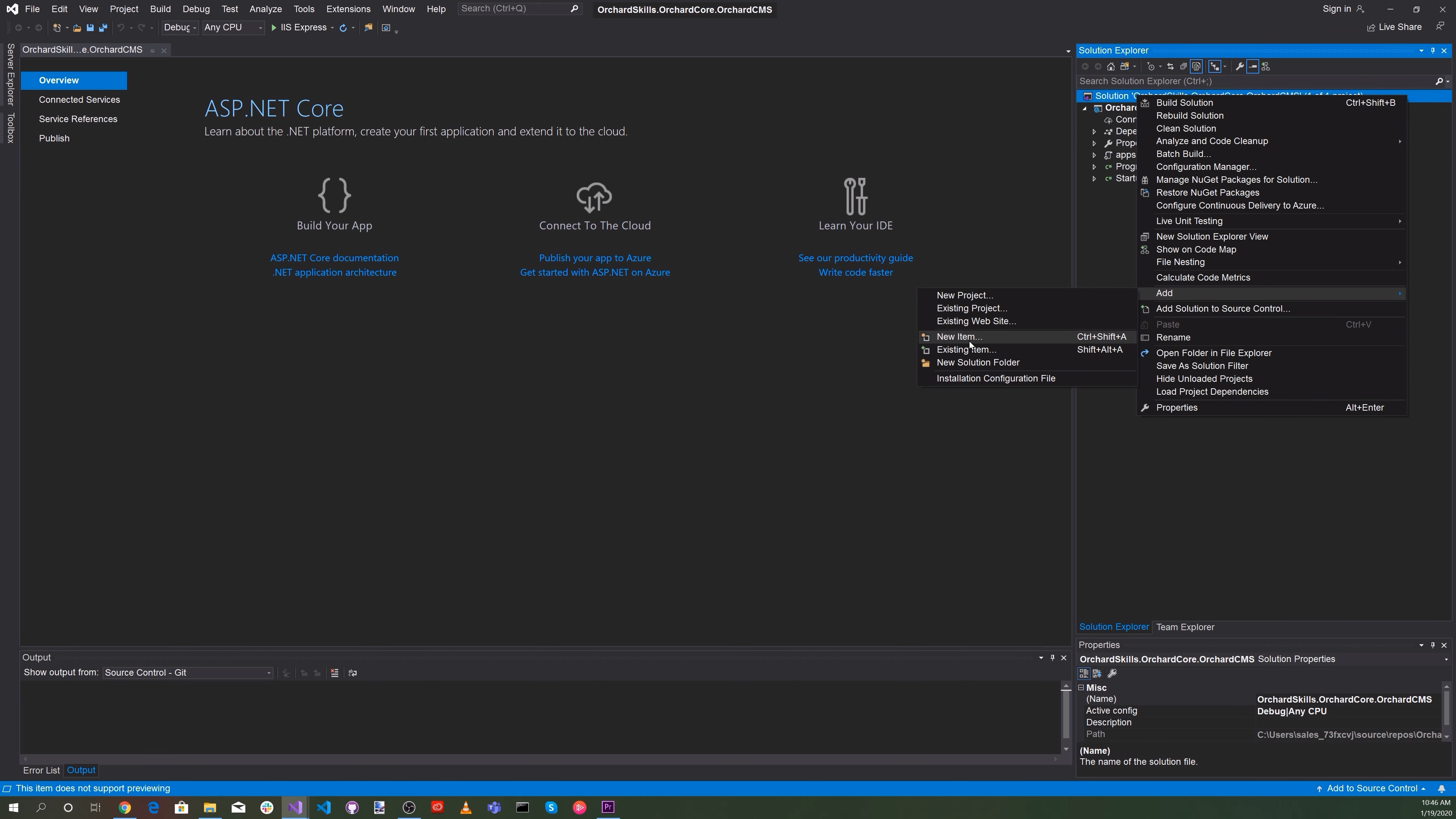This screenshot has height=819, width=1456.
Task: Select Connected Services in overview sidebar
Action: pyautogui.click(x=79, y=100)
